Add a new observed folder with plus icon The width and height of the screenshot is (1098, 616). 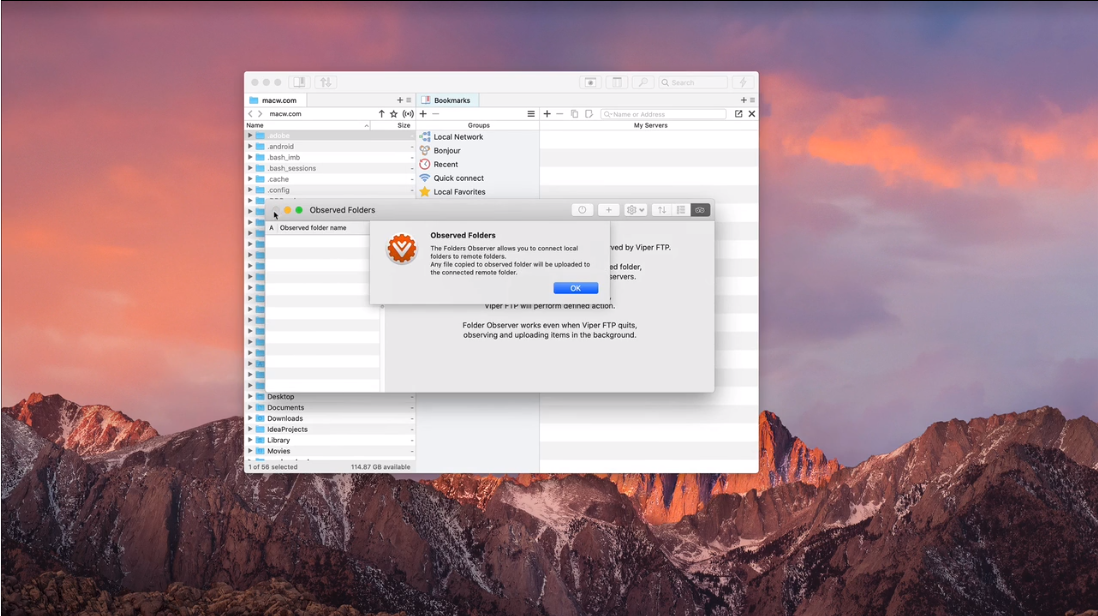pos(609,210)
